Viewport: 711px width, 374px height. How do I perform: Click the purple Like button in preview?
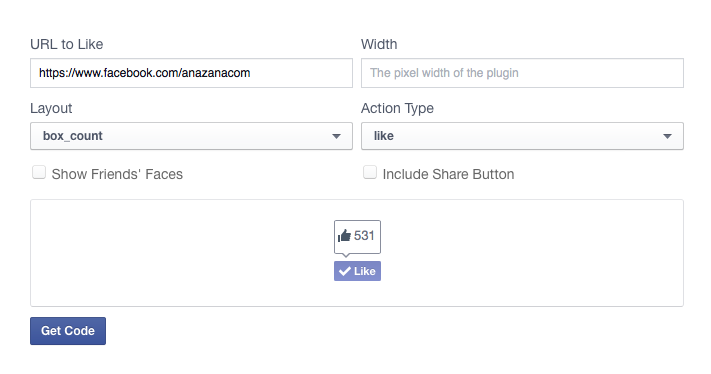tap(357, 271)
